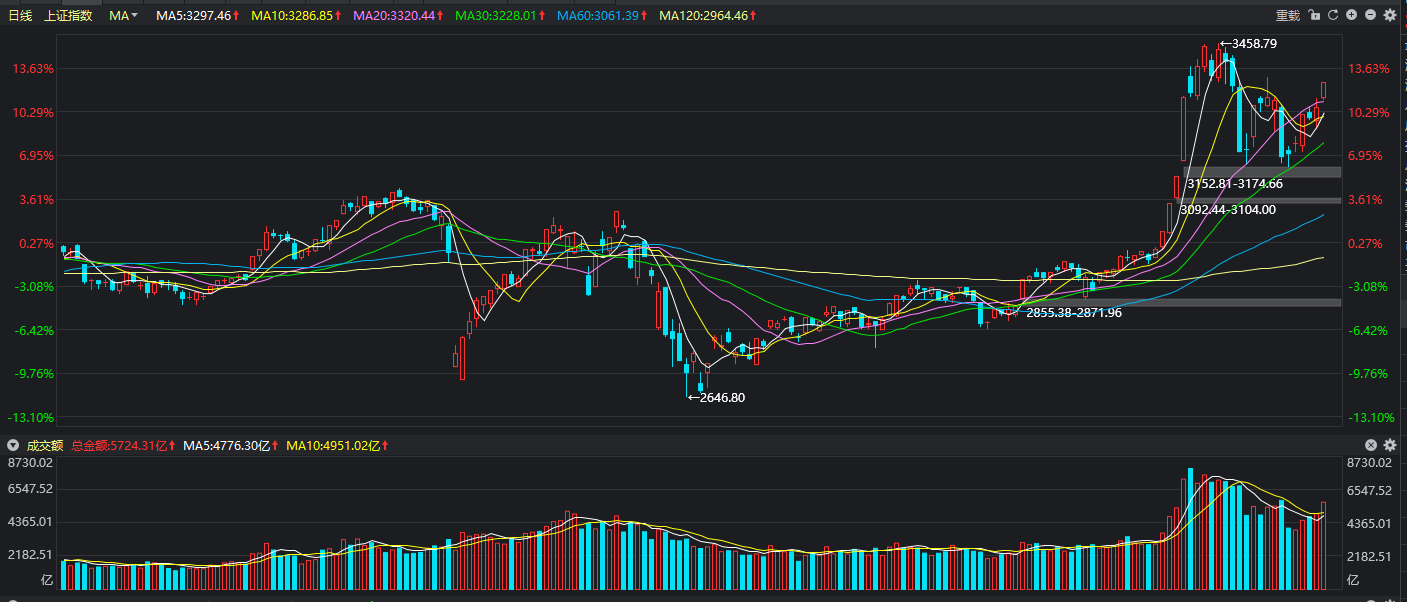Click the MA60:3061.39 indicator value

(602, 16)
